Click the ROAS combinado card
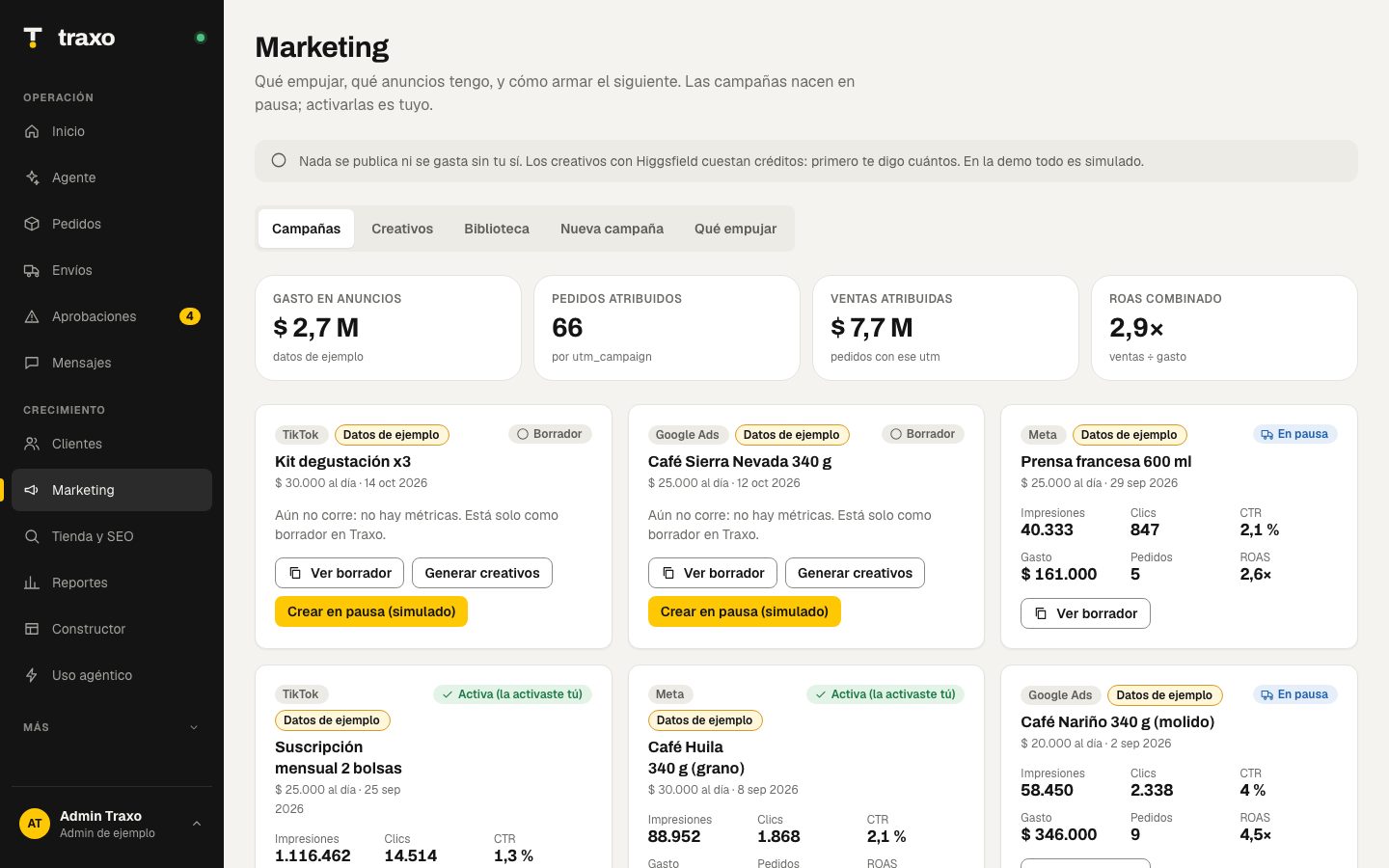Image resolution: width=1389 pixels, height=868 pixels. tap(1224, 328)
